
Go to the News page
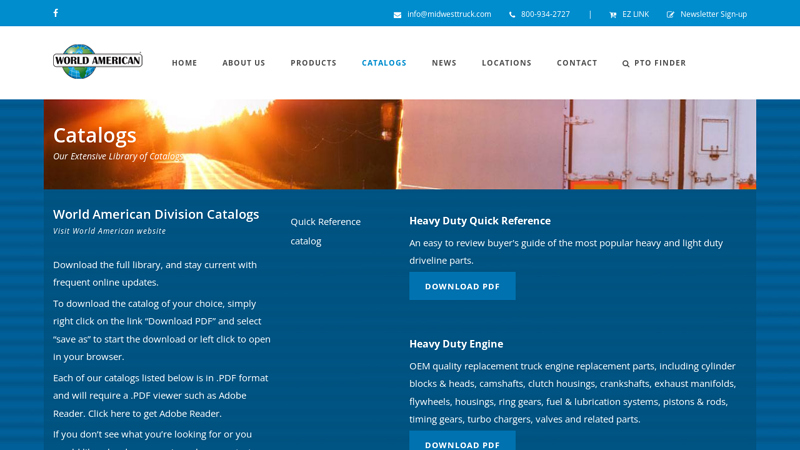tap(444, 63)
